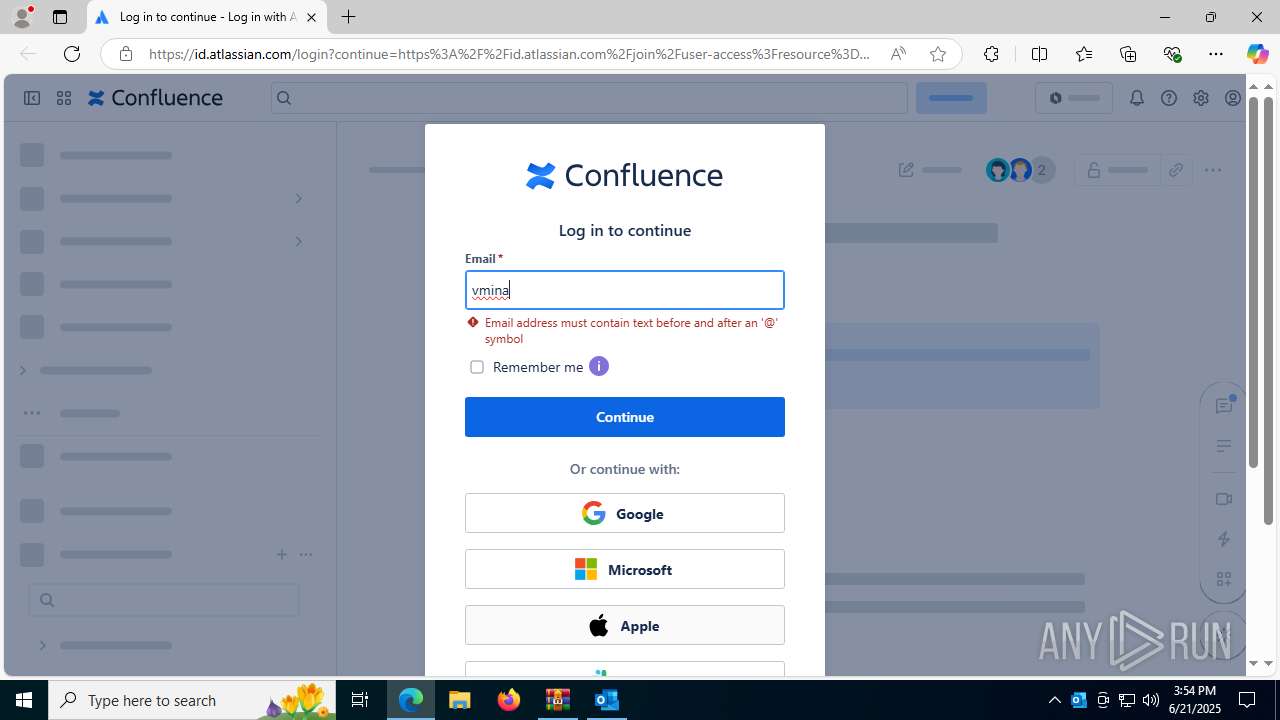Open the profile avatar icon in the Confluence header

coord(1233,98)
